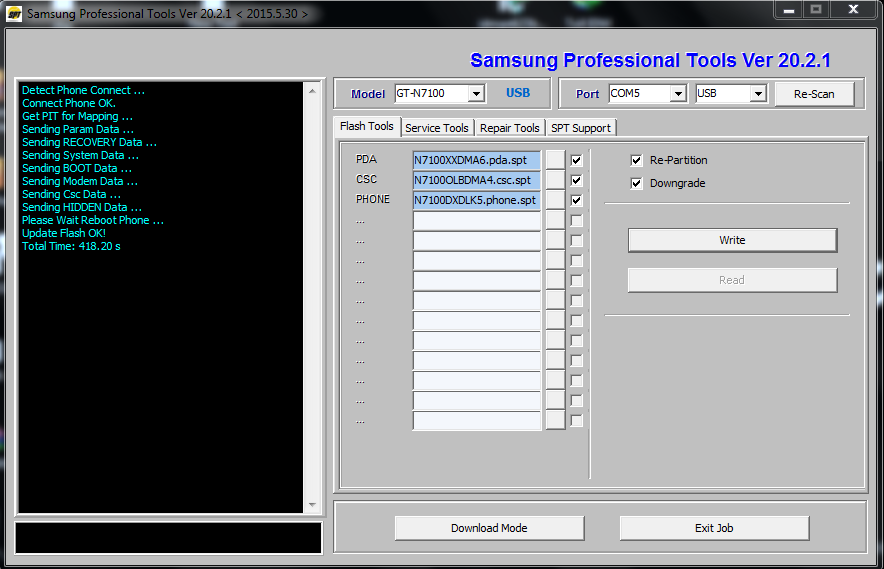
Task: Click browse button of first empty file row
Action: 555,220
